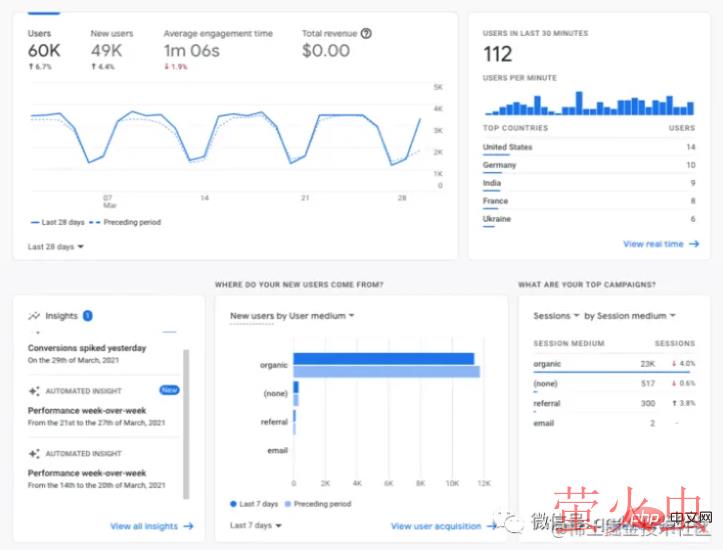Click the first Automated Insight sparkle icon
Viewport: 723px width, 550px height.
(34, 391)
